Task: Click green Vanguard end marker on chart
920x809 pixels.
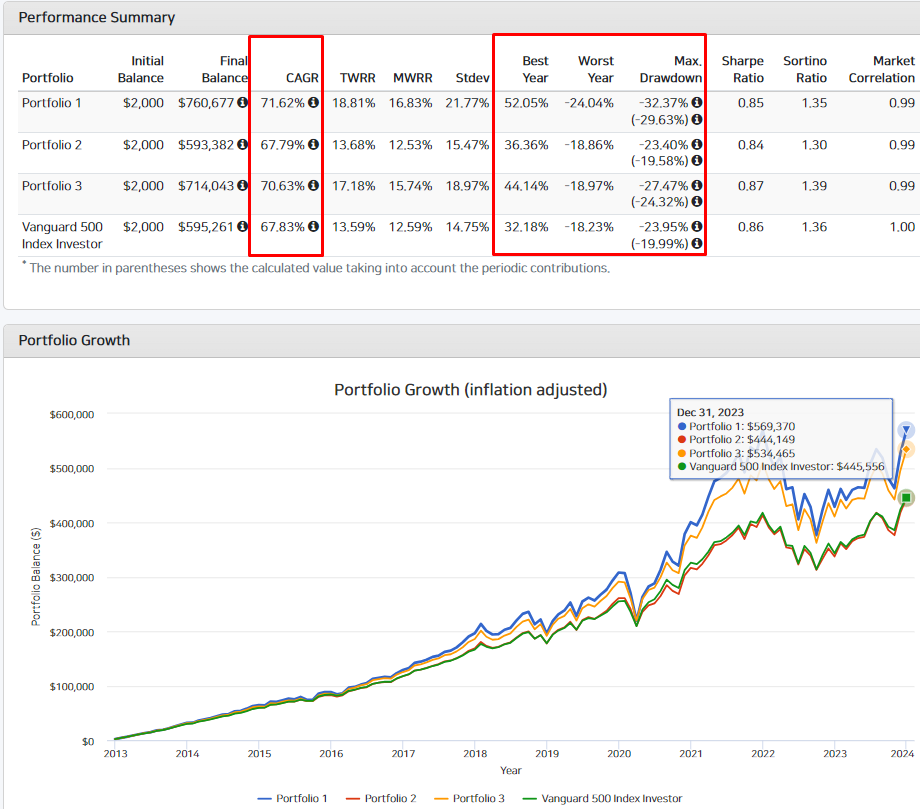Action: [x=906, y=497]
